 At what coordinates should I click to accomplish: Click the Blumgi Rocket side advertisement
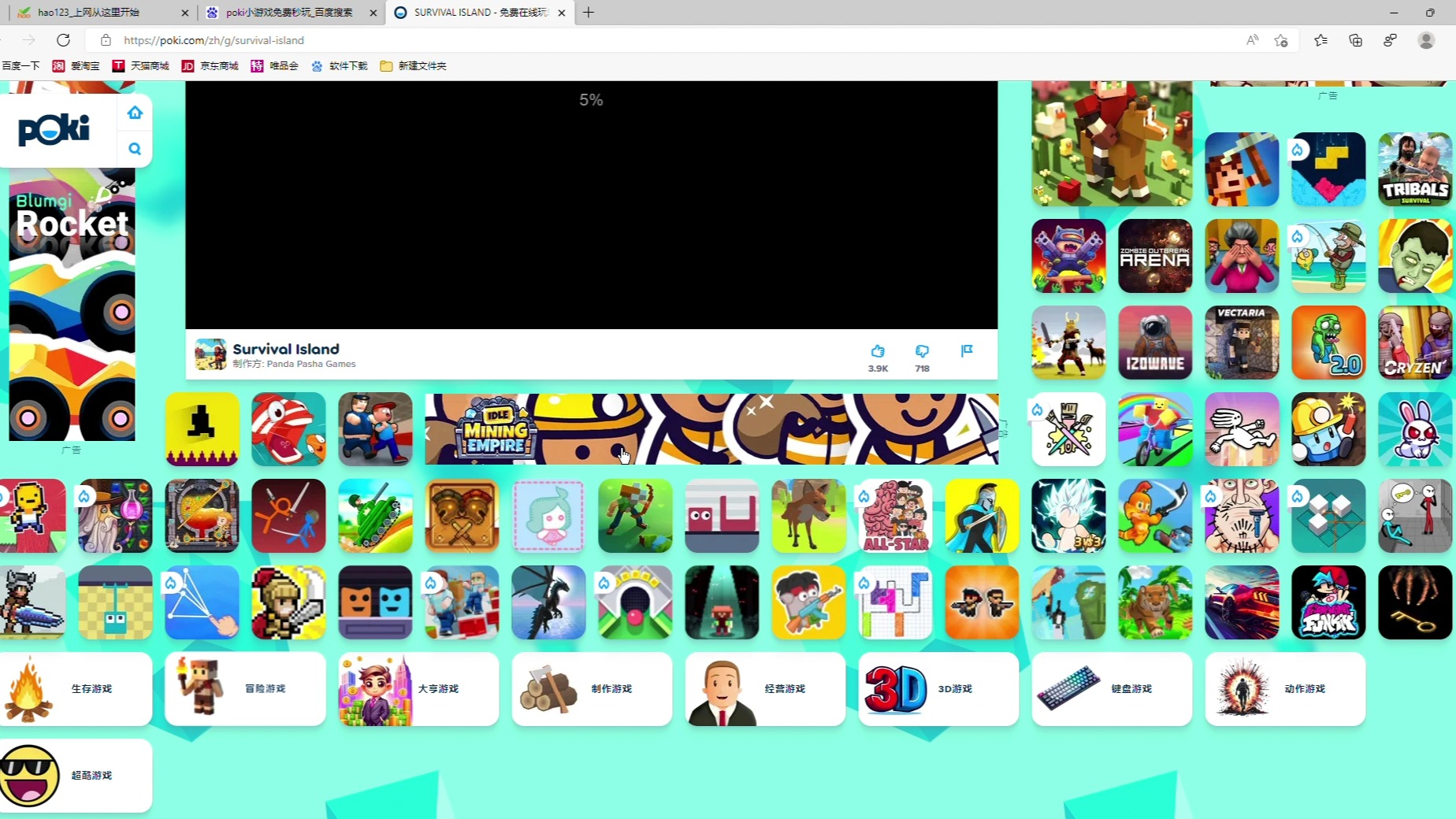[x=72, y=303]
